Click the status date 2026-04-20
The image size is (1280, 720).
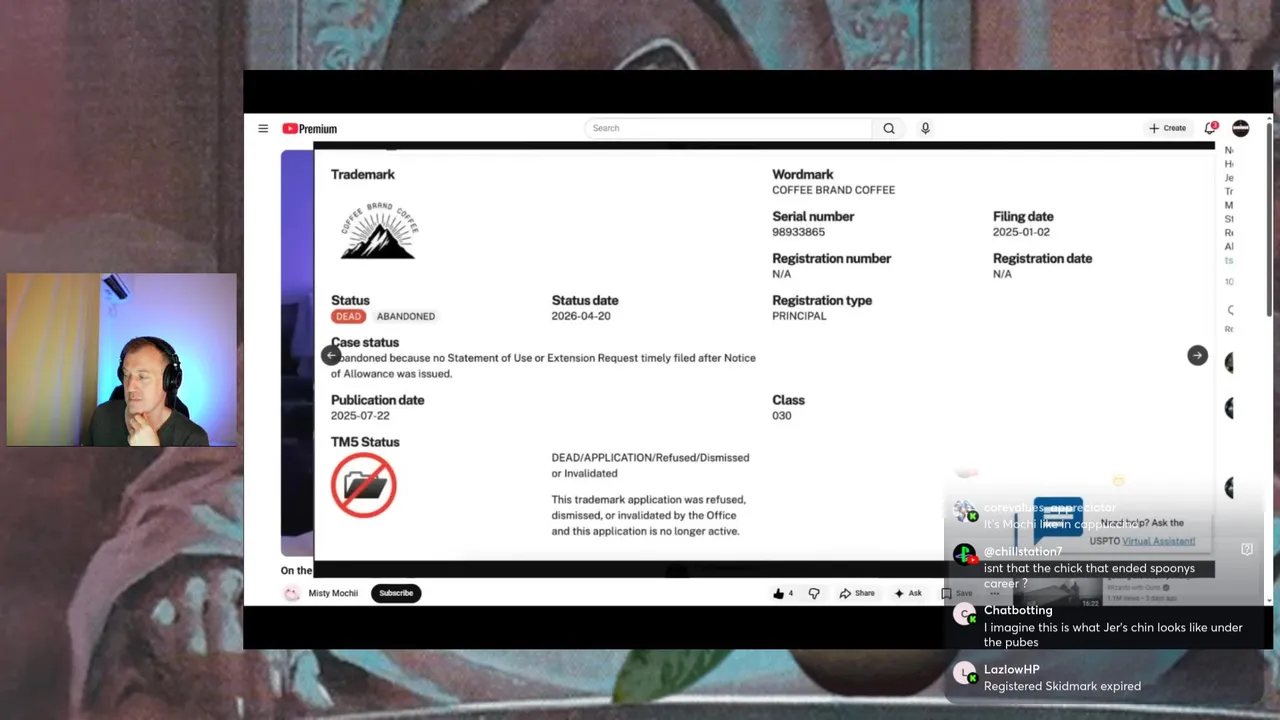tap(581, 316)
